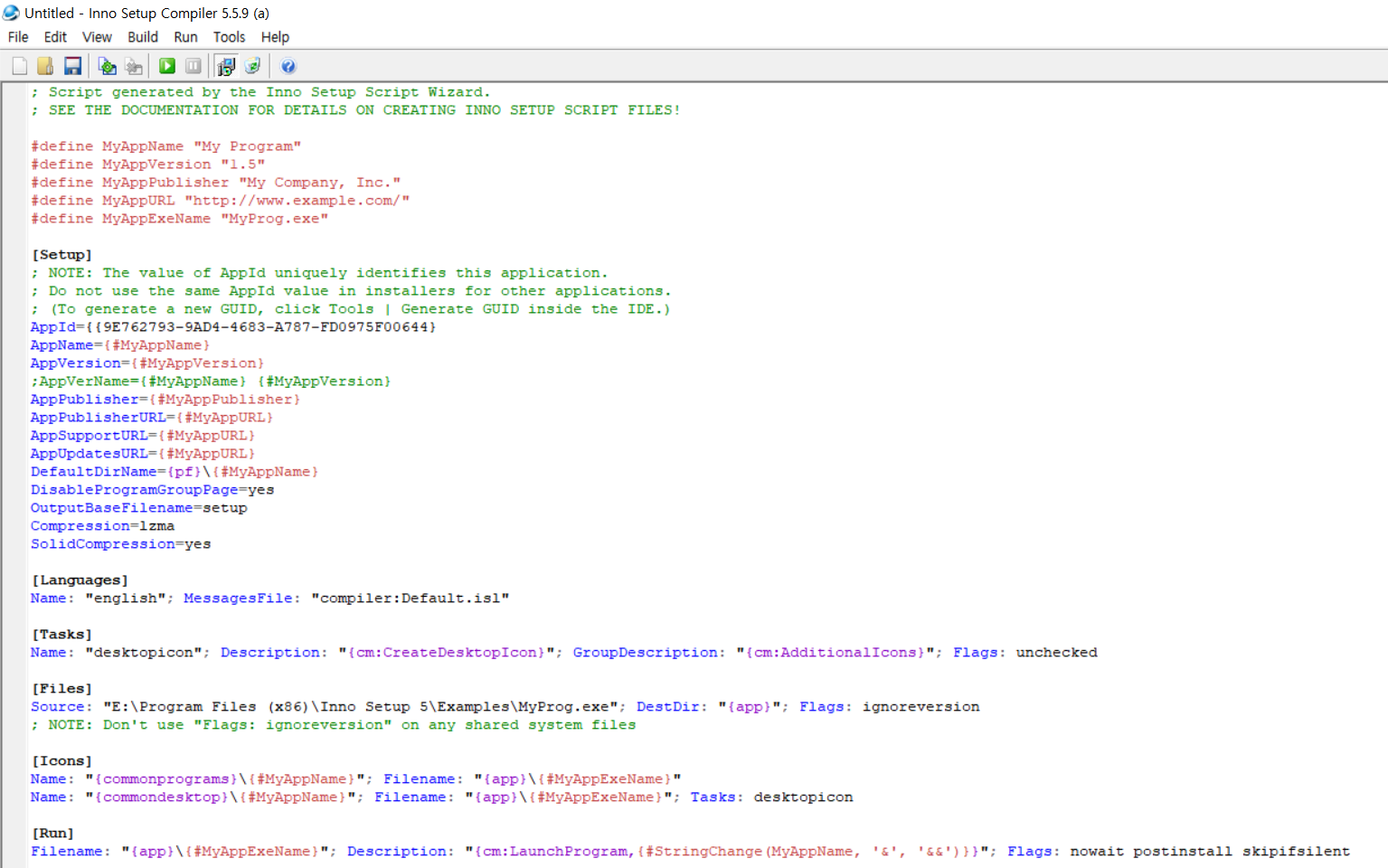Click "compiler:Default.isl" in the Languages entry
Image resolution: width=1388 pixels, height=868 pixels.
pyautogui.click(x=411, y=599)
